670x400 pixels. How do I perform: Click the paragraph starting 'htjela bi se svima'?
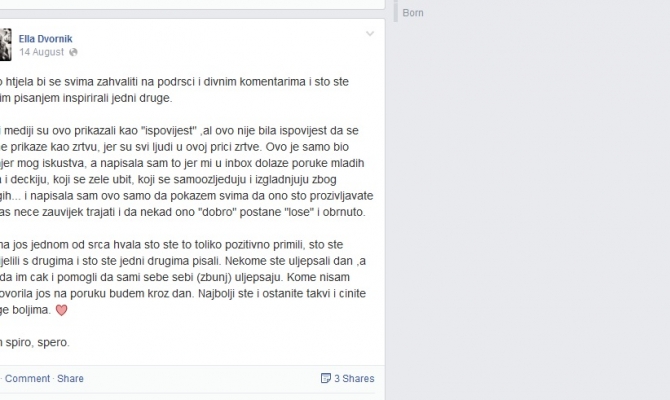point(174,90)
